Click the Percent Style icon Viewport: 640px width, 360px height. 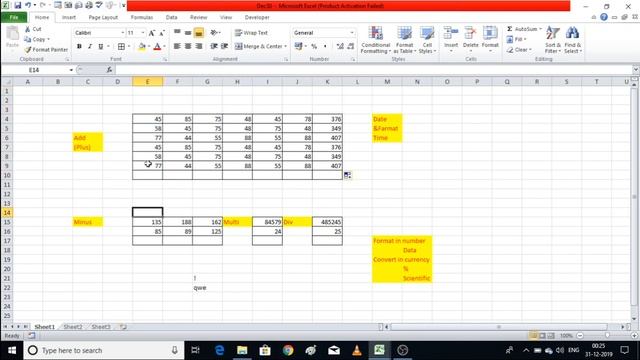pyautogui.click(x=314, y=47)
